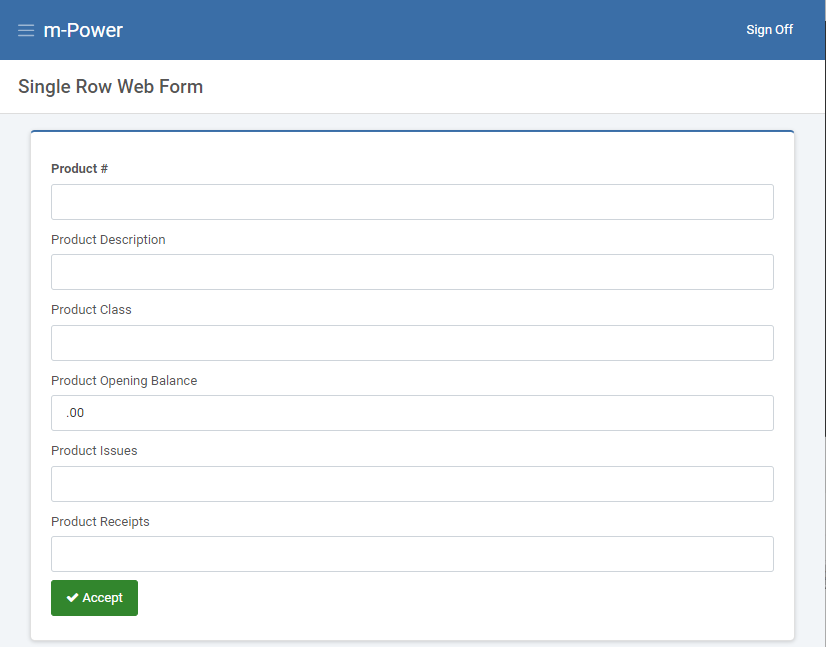Click the Product Issues label
The image size is (826, 647).
[x=94, y=450]
